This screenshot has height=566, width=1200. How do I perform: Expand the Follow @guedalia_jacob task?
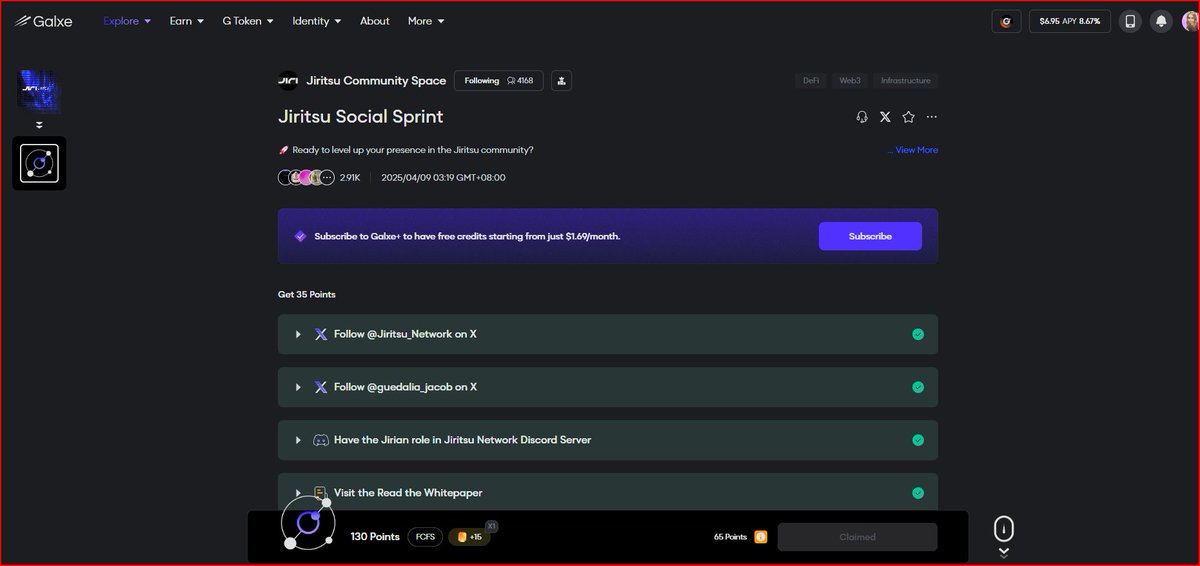click(x=298, y=387)
